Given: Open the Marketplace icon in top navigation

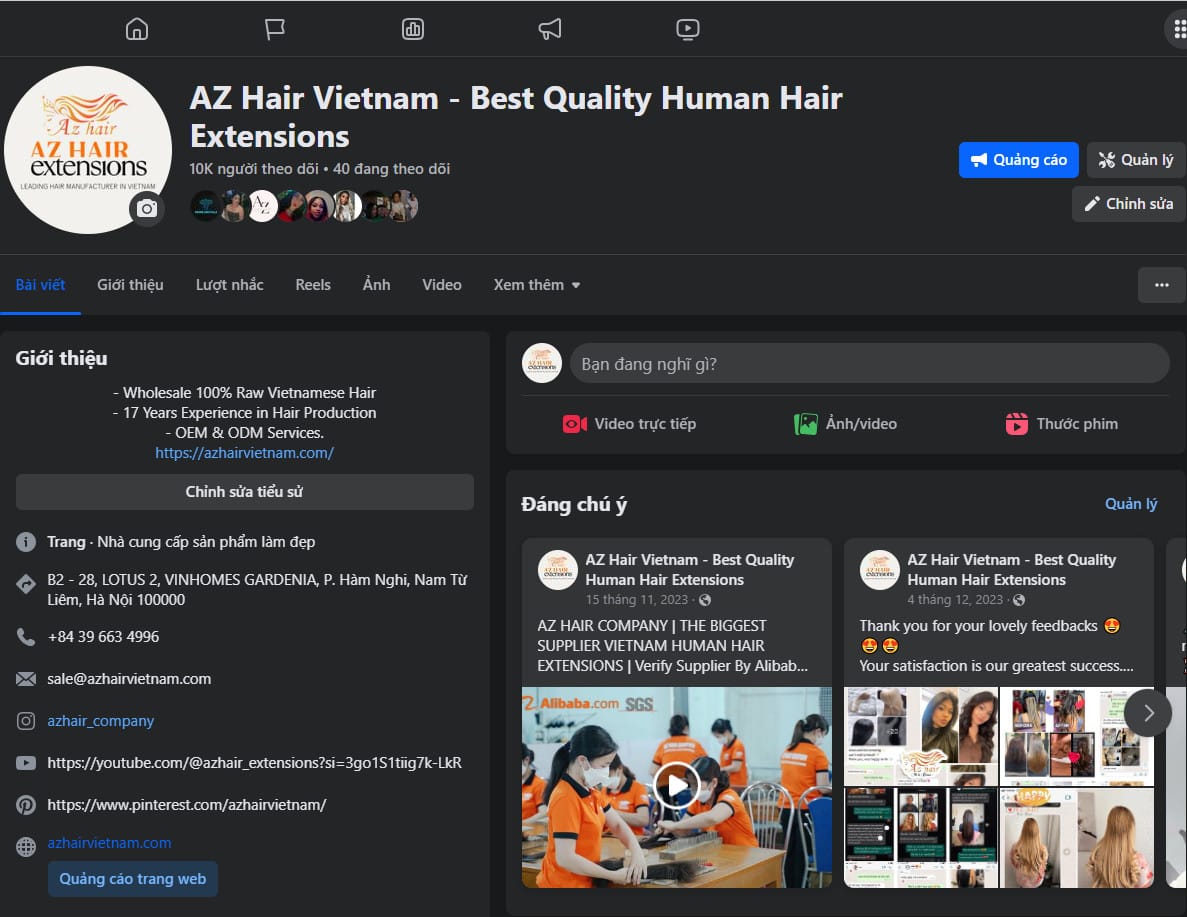Looking at the screenshot, I should (412, 29).
